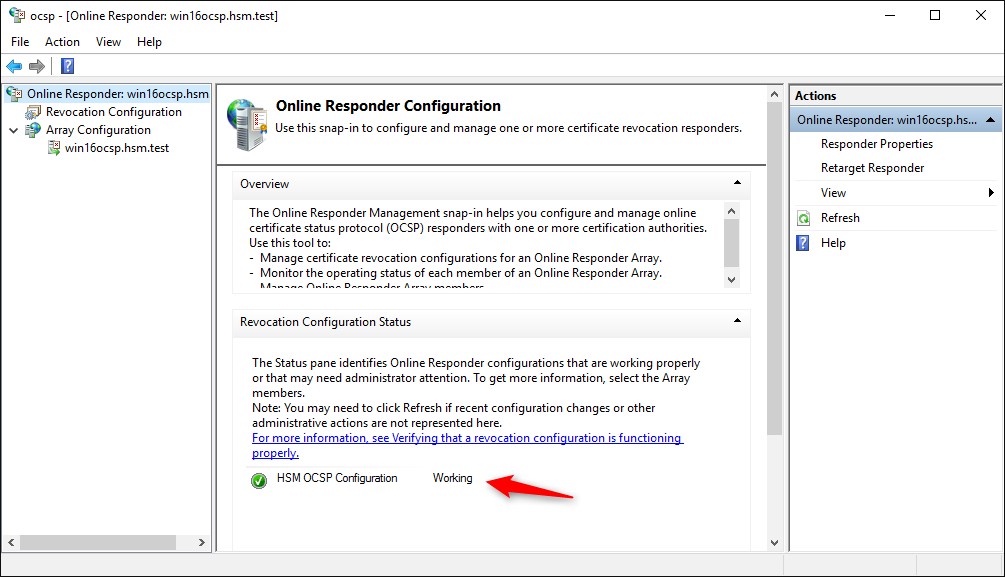Click Help in the Actions pane
Screen dimensions: 1005x577
click(x=833, y=243)
